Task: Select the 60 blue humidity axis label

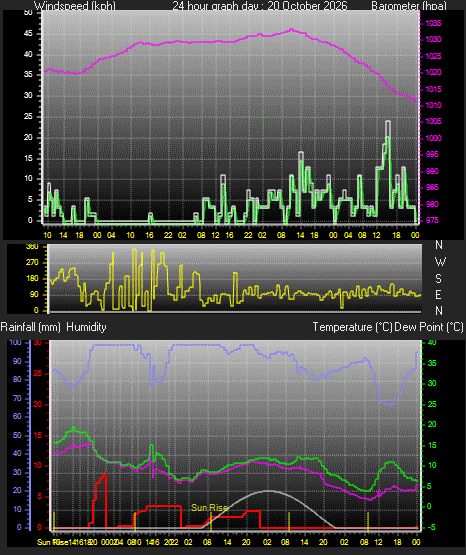Action: (17, 417)
